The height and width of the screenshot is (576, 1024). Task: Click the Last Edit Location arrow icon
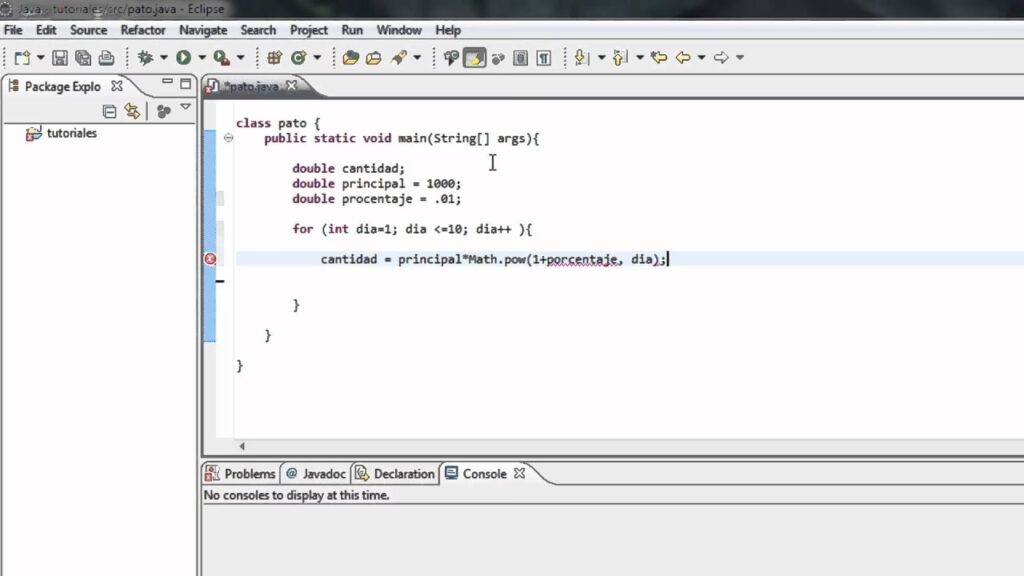[x=659, y=58]
